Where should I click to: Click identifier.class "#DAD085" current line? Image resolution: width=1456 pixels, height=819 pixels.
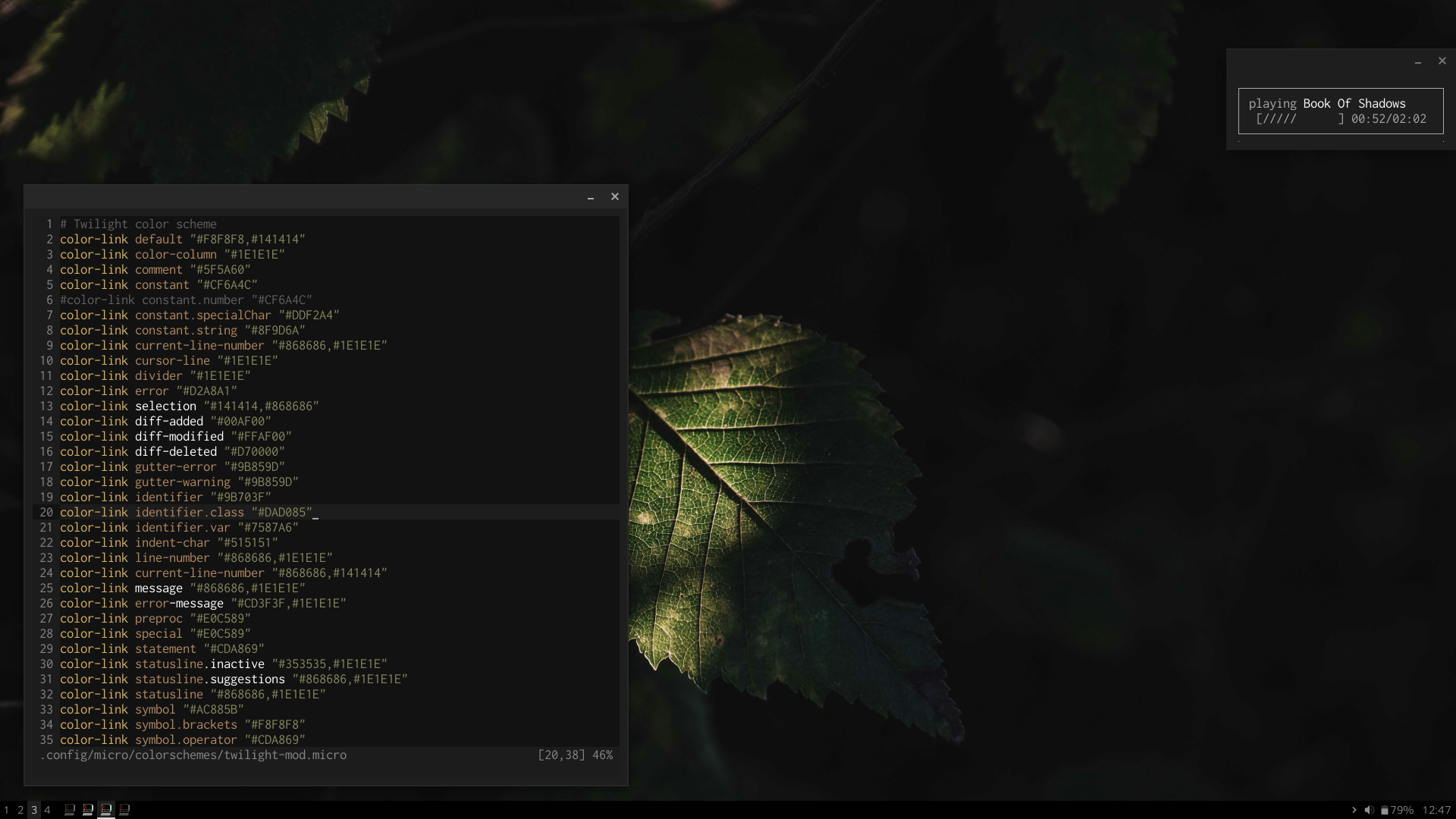(186, 513)
